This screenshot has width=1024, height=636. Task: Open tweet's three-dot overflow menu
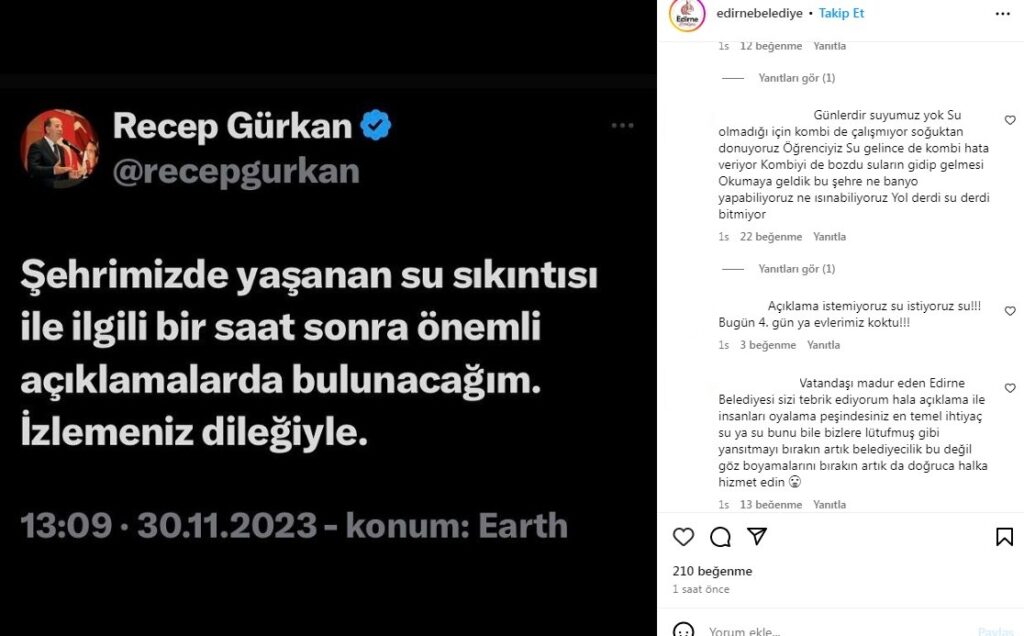[622, 125]
